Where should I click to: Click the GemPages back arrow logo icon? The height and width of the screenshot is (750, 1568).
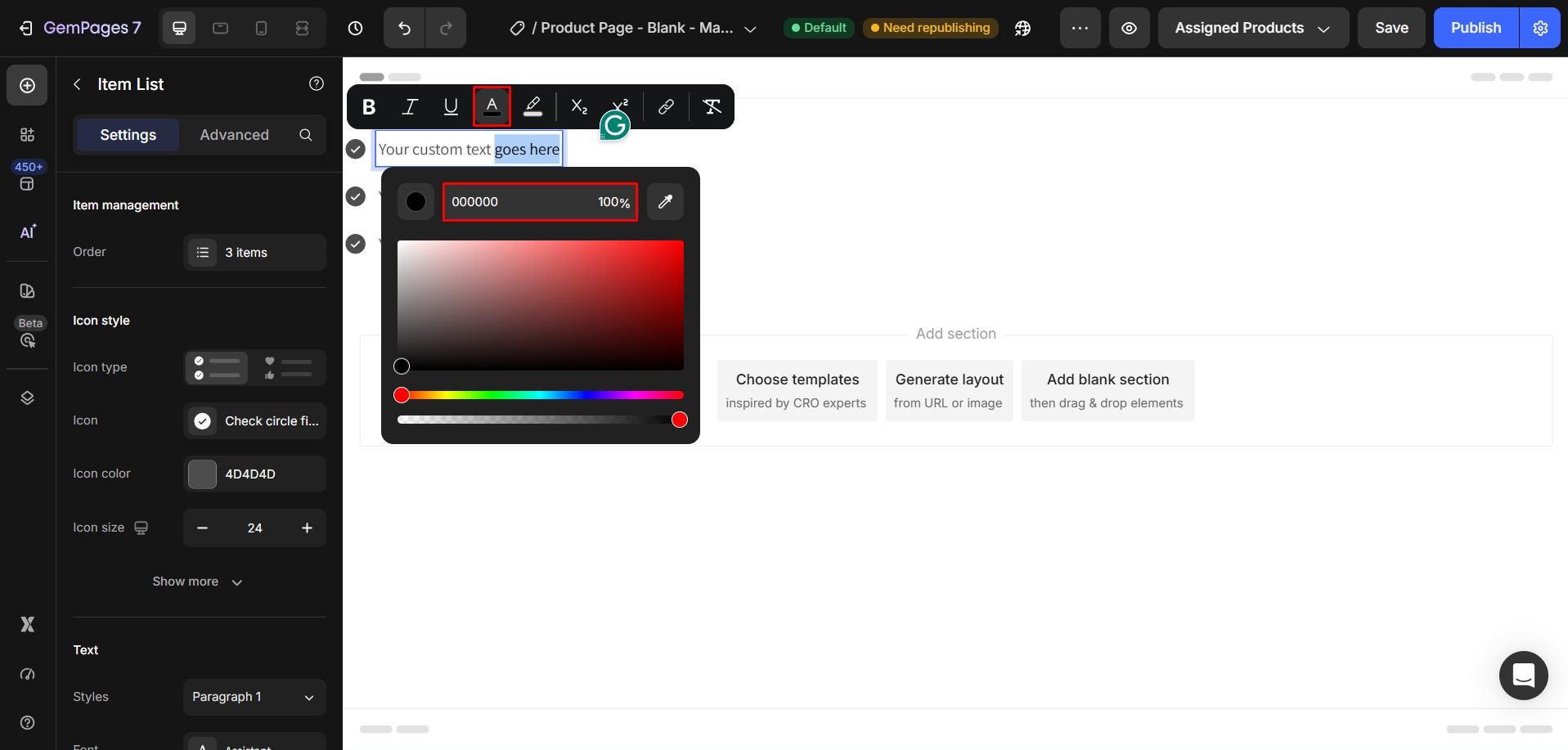click(x=26, y=28)
